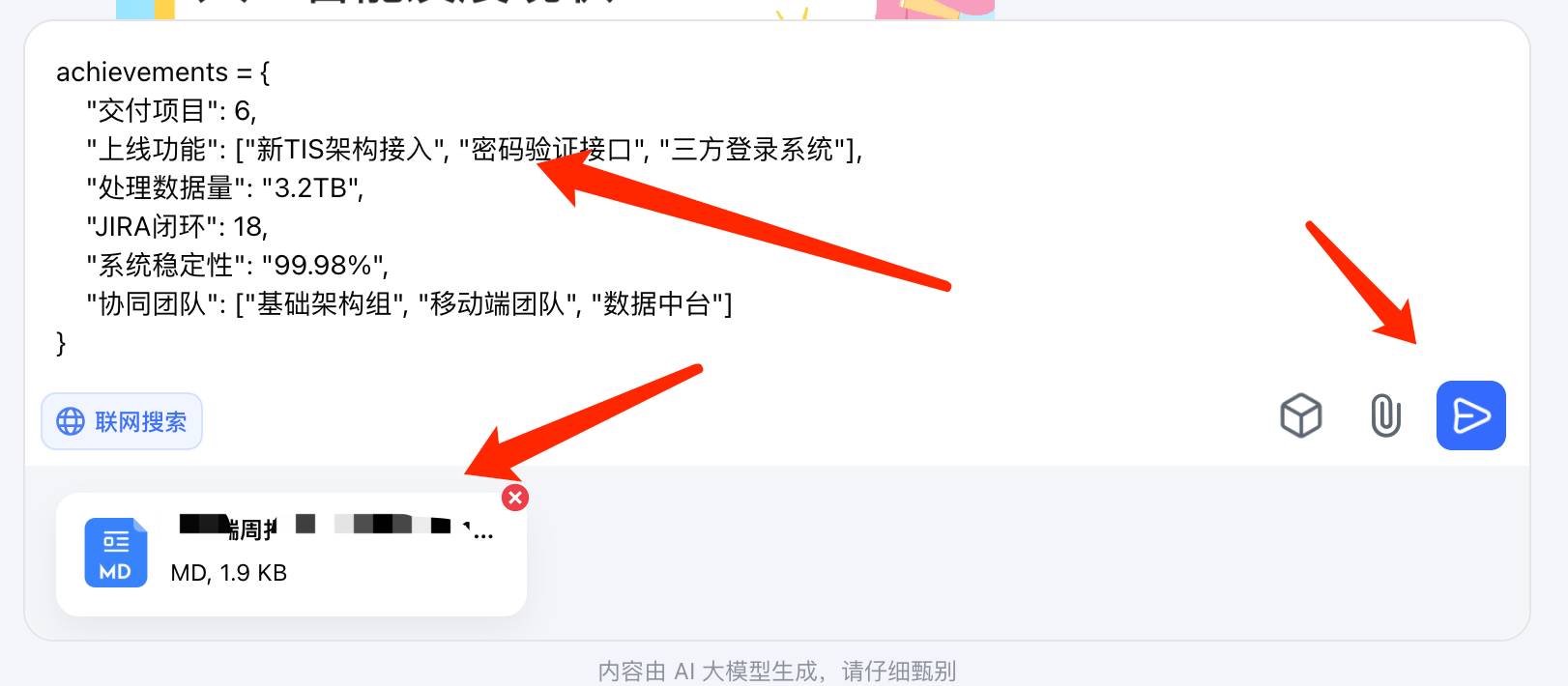
Task: Place cursor on the "JIRA闭环": 18 line
Action: coord(177,227)
